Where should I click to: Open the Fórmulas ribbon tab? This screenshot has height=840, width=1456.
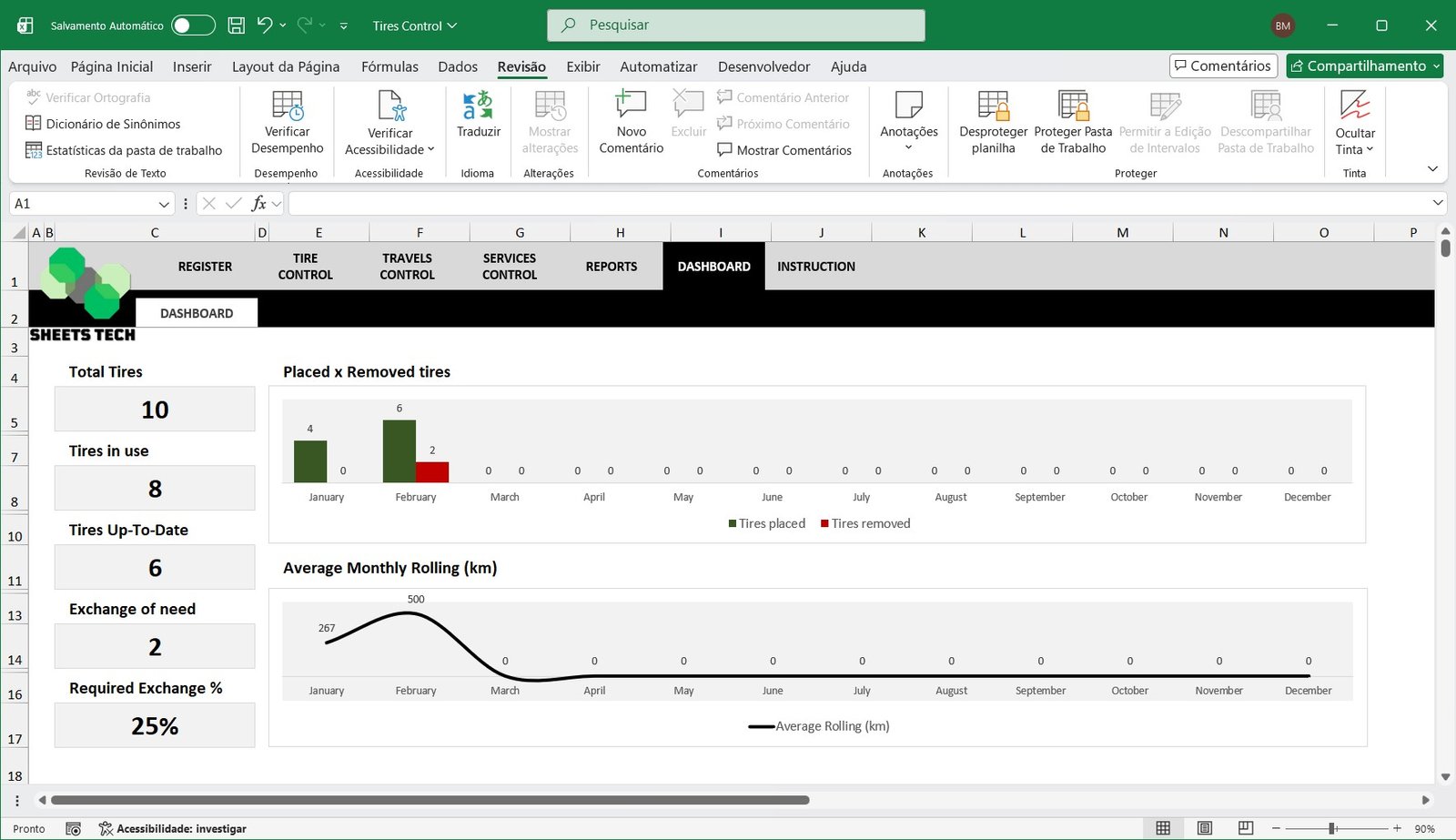pos(389,66)
